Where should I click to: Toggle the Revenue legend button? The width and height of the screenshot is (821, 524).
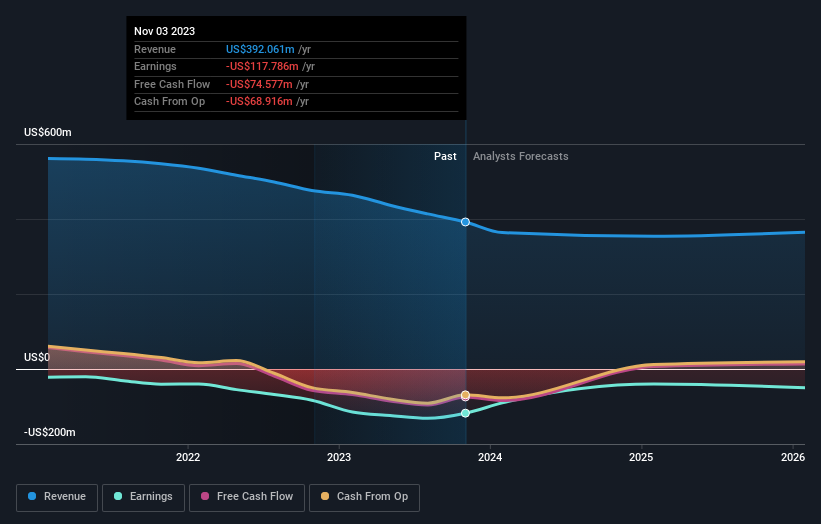(x=57, y=497)
